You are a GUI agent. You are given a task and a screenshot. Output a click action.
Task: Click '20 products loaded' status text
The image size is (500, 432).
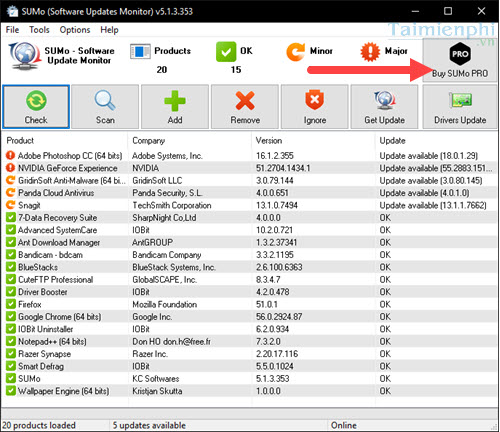point(39,425)
